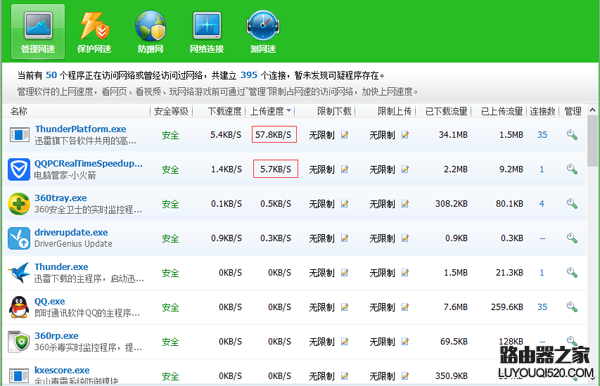
Task: Click scrollbar up arrow of process list
Action: tap(593, 110)
